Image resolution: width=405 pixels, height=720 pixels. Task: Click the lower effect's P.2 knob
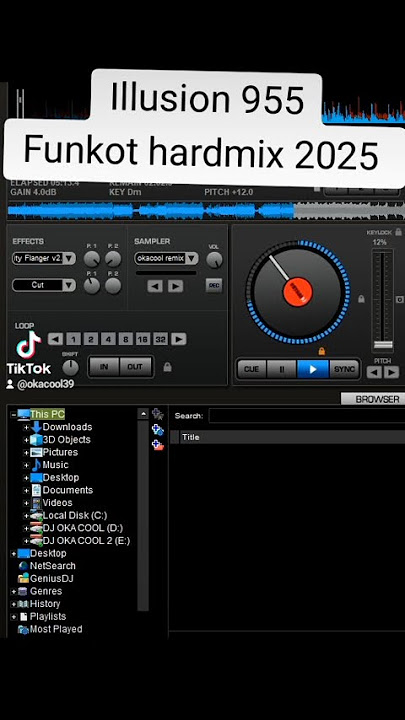point(113,286)
